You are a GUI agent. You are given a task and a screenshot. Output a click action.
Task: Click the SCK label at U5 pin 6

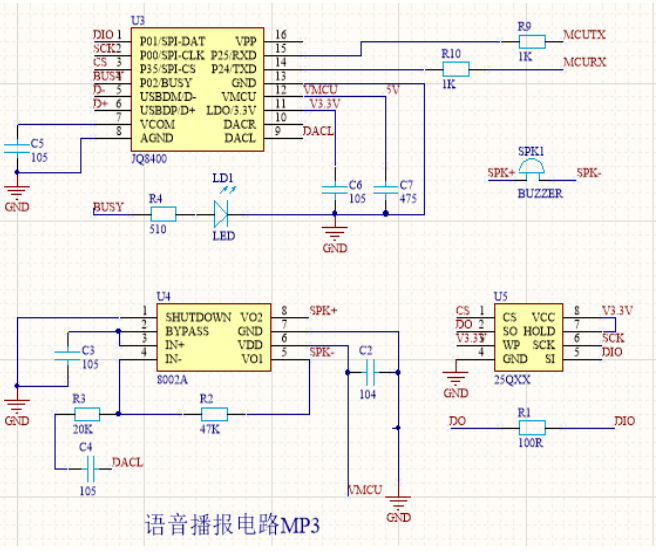click(613, 338)
